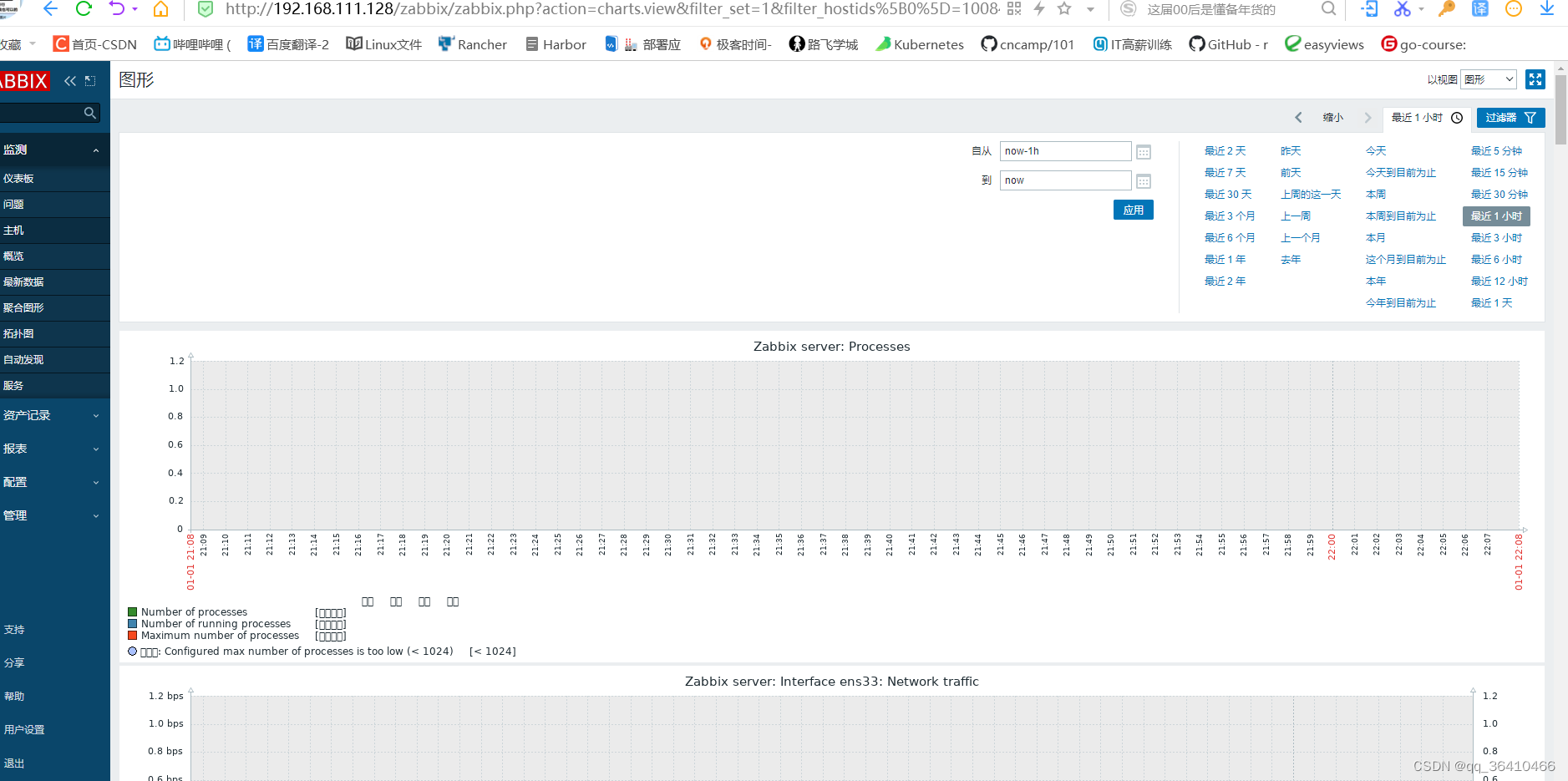Click red Maximum number of processes swatch
The height and width of the screenshot is (781, 1568).
(x=132, y=636)
